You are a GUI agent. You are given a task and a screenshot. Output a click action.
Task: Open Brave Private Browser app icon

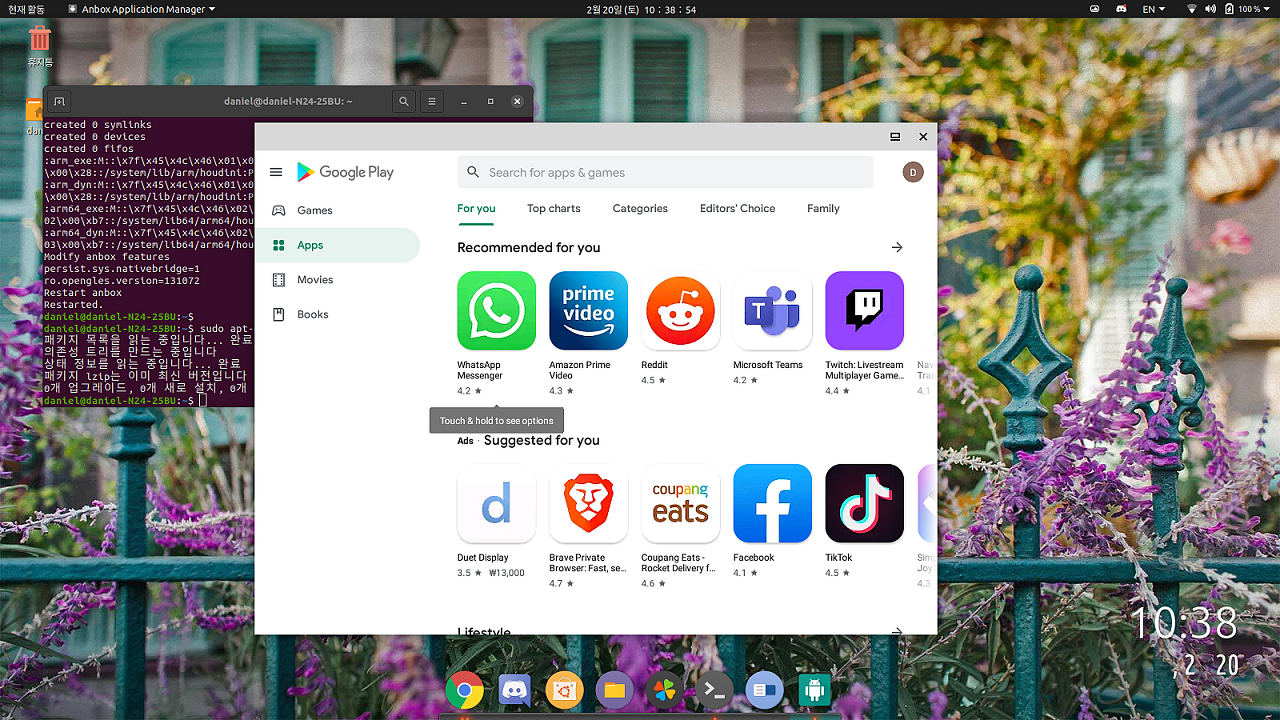pos(588,504)
